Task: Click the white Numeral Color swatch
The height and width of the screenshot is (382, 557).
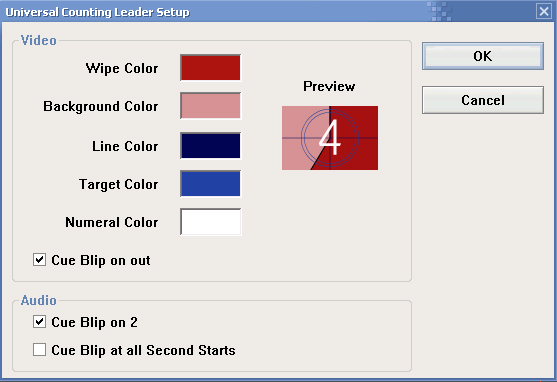Action: point(211,222)
